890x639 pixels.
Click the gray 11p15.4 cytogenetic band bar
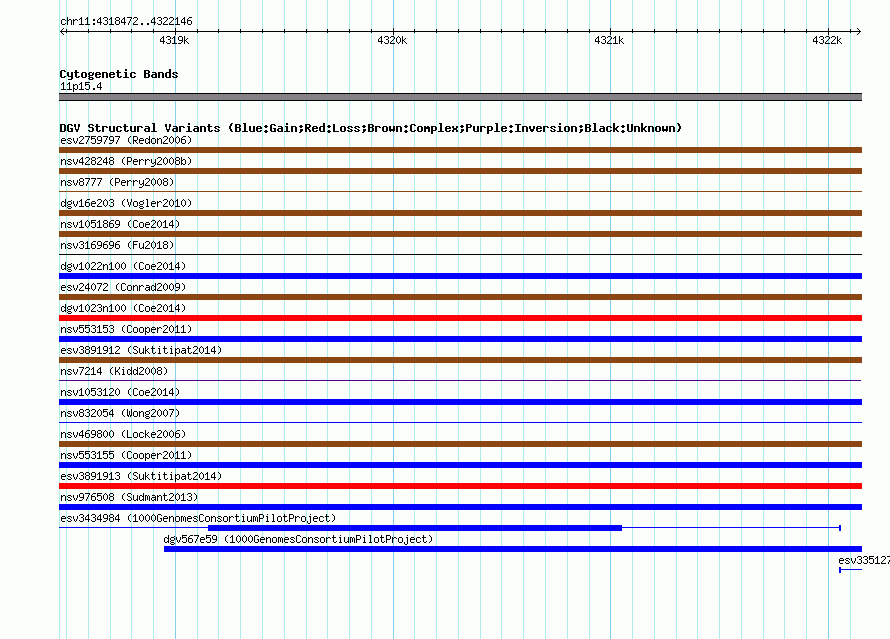pyautogui.click(x=460, y=97)
